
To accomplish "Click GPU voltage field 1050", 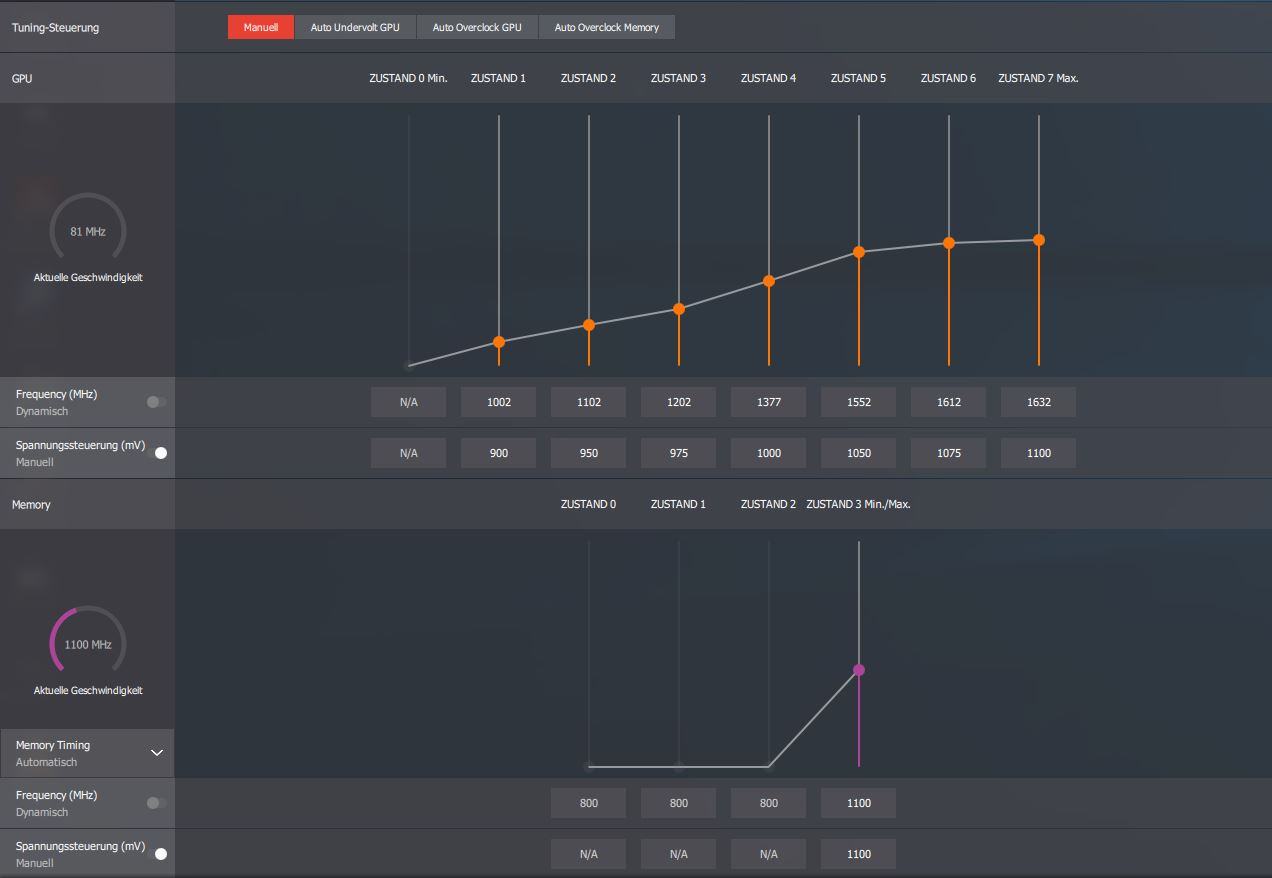I will point(859,453).
